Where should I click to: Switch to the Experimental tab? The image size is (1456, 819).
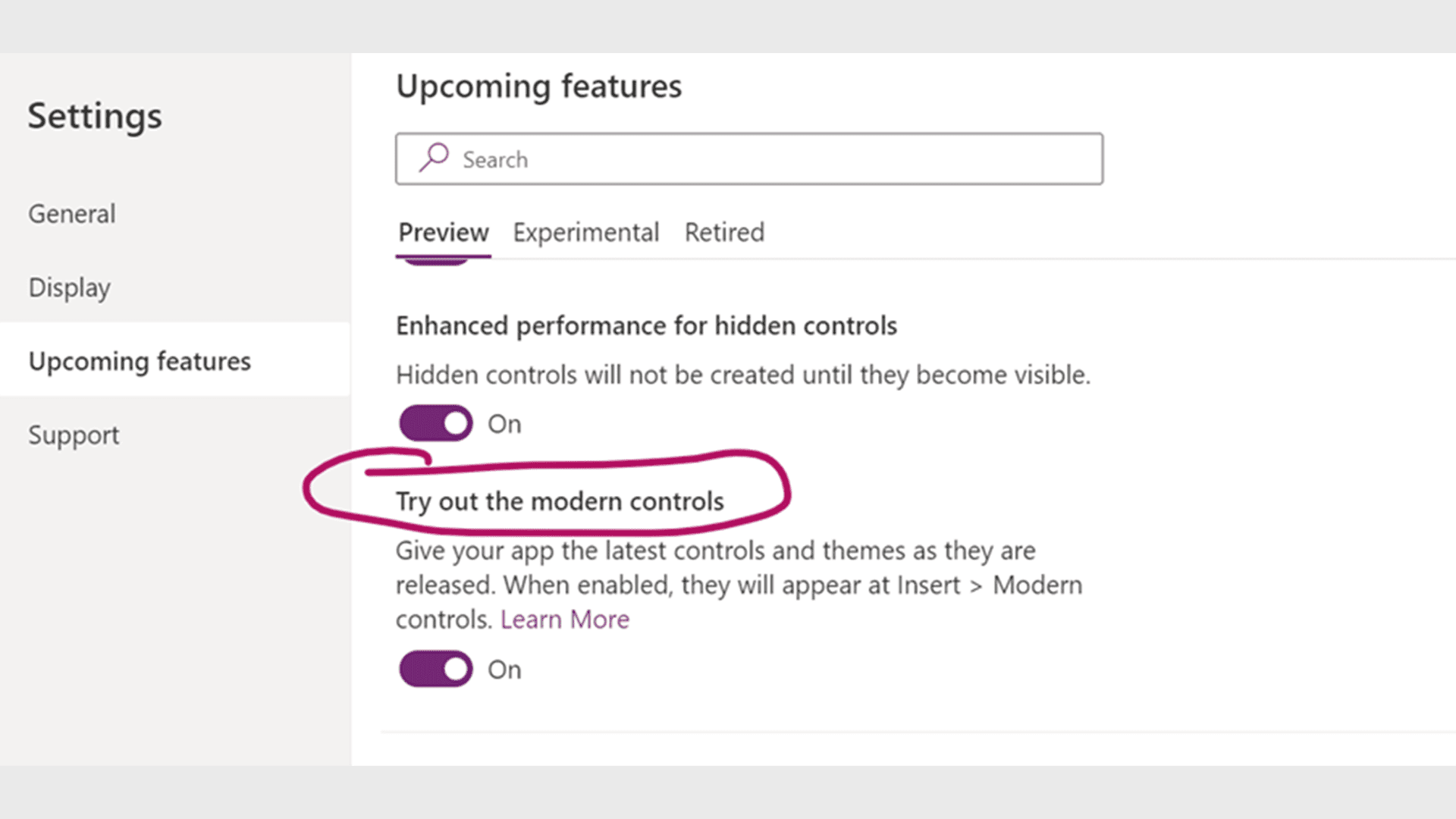pos(585,232)
